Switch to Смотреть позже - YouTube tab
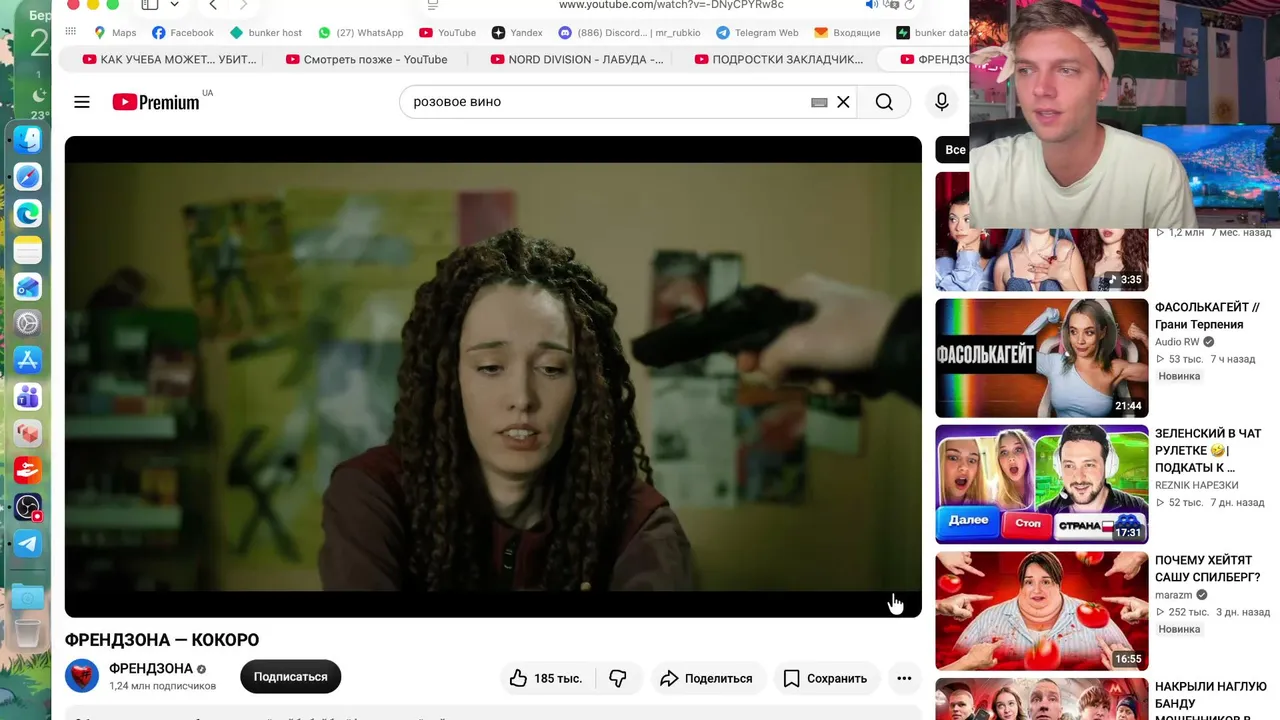Image resolution: width=1280 pixels, height=720 pixels. click(367, 59)
